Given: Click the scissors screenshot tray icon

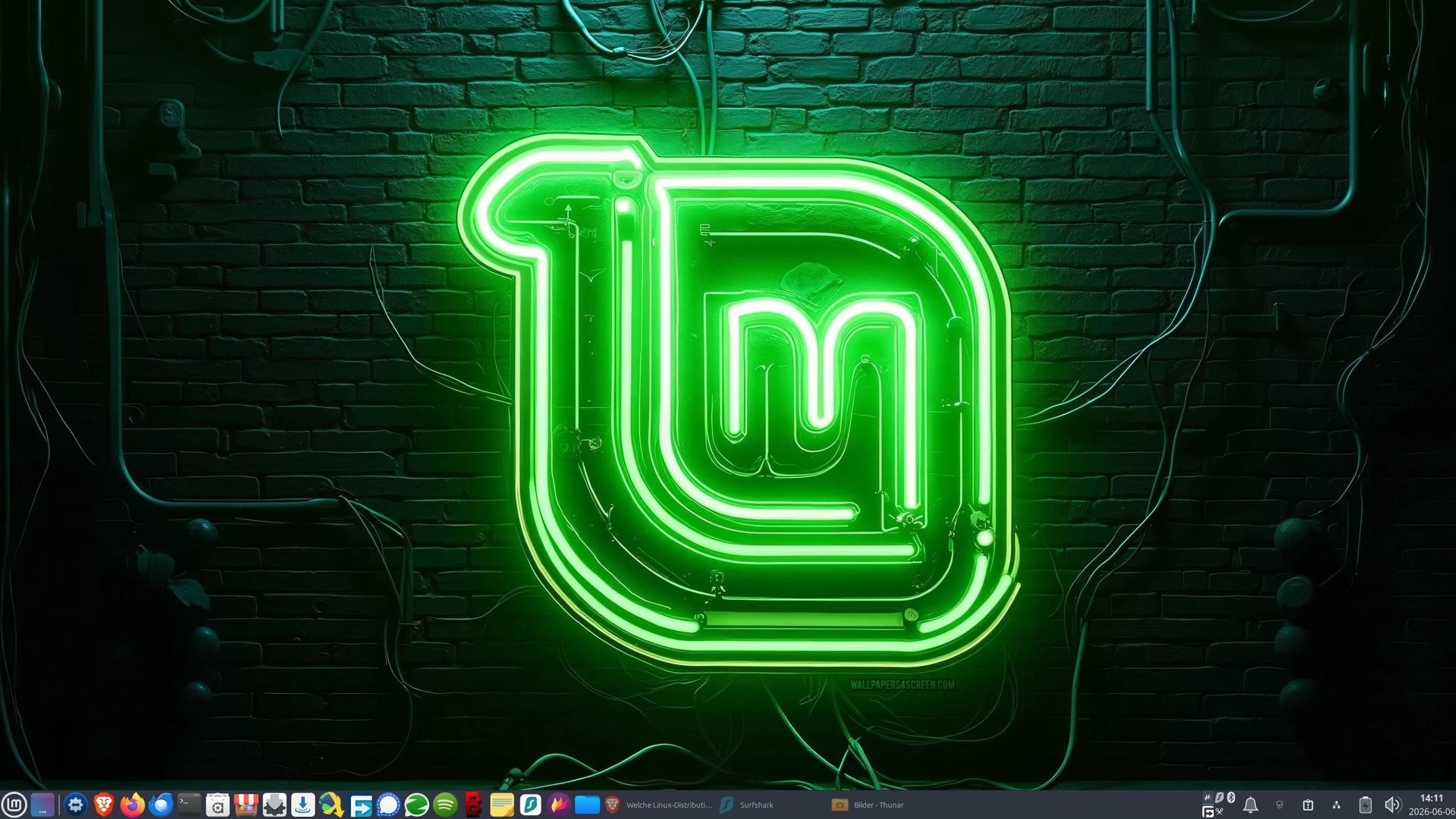Looking at the screenshot, I should [x=1220, y=812].
